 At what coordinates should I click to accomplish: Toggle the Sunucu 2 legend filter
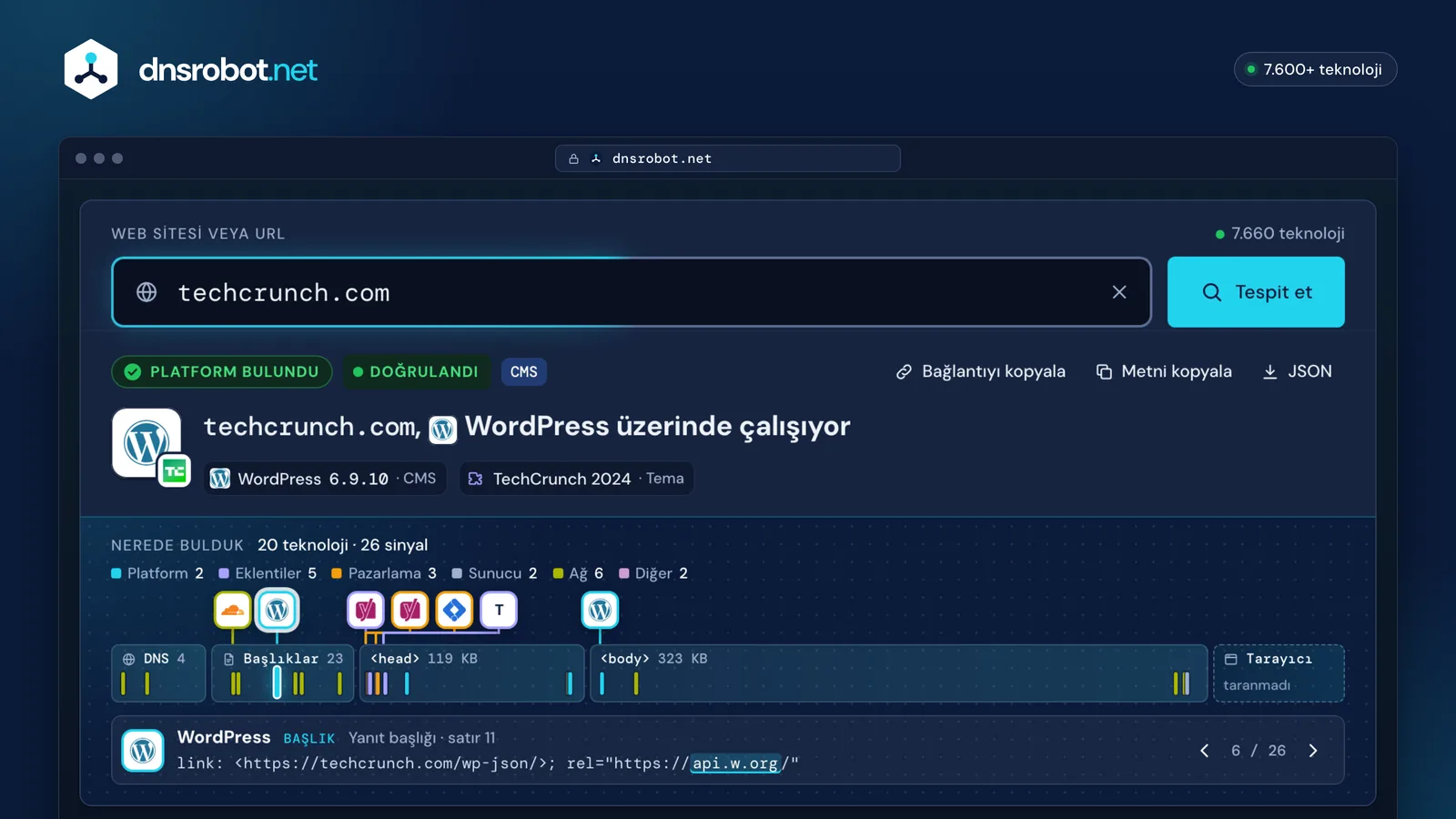pyautogui.click(x=495, y=573)
